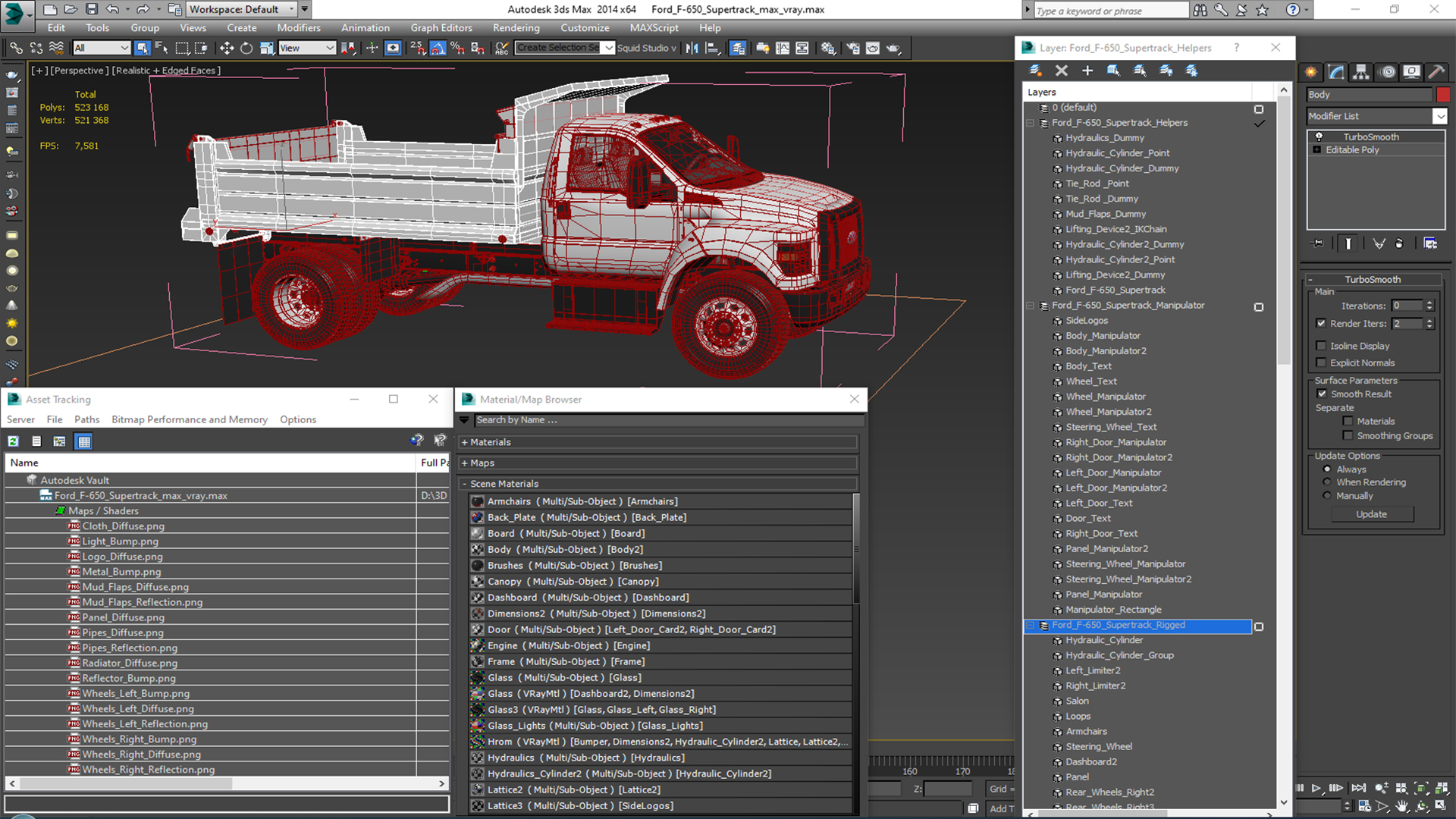Click Configure Modifier Sets icon

1430,243
